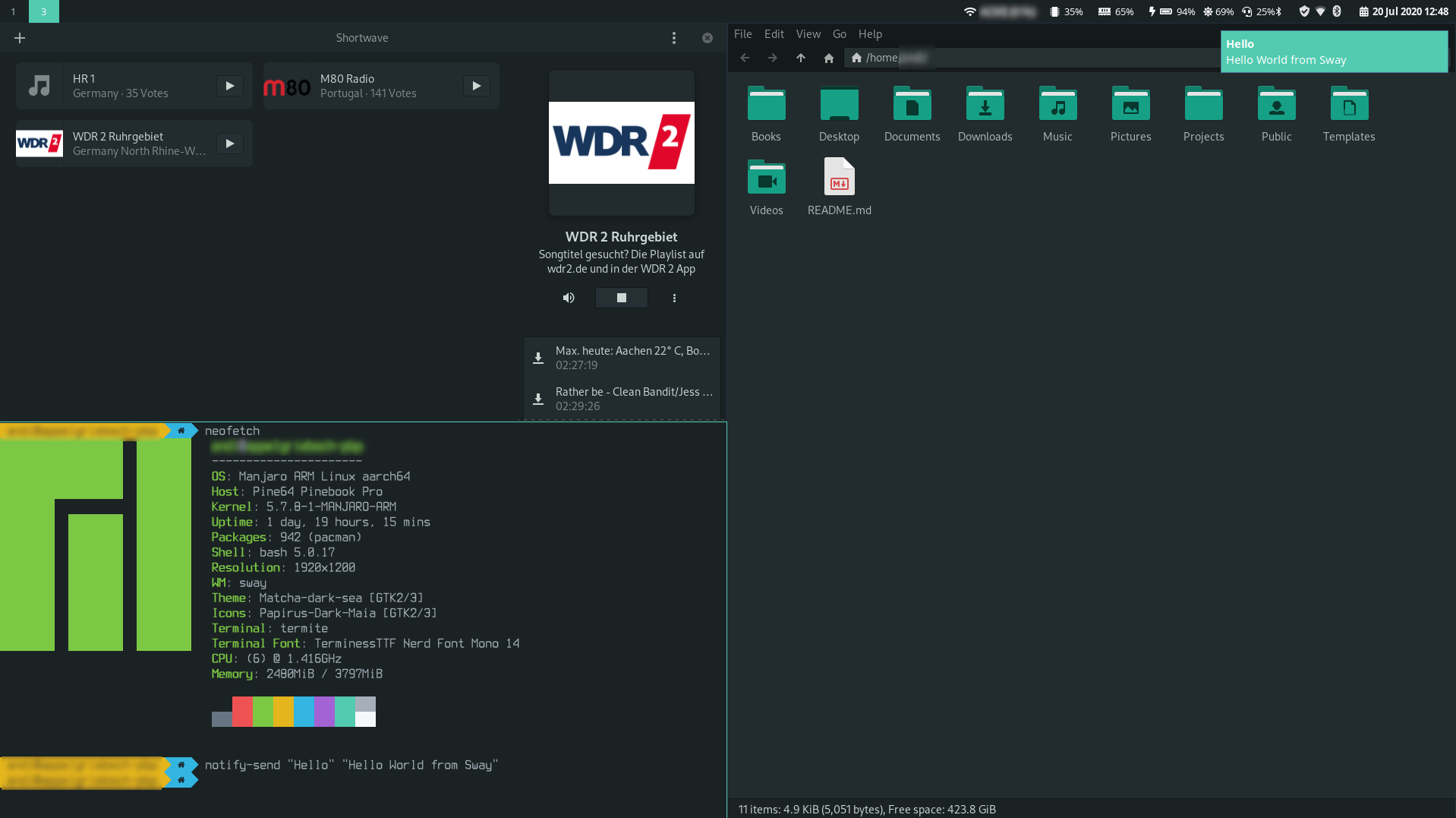Open the Edit menu in file manager

click(x=774, y=34)
